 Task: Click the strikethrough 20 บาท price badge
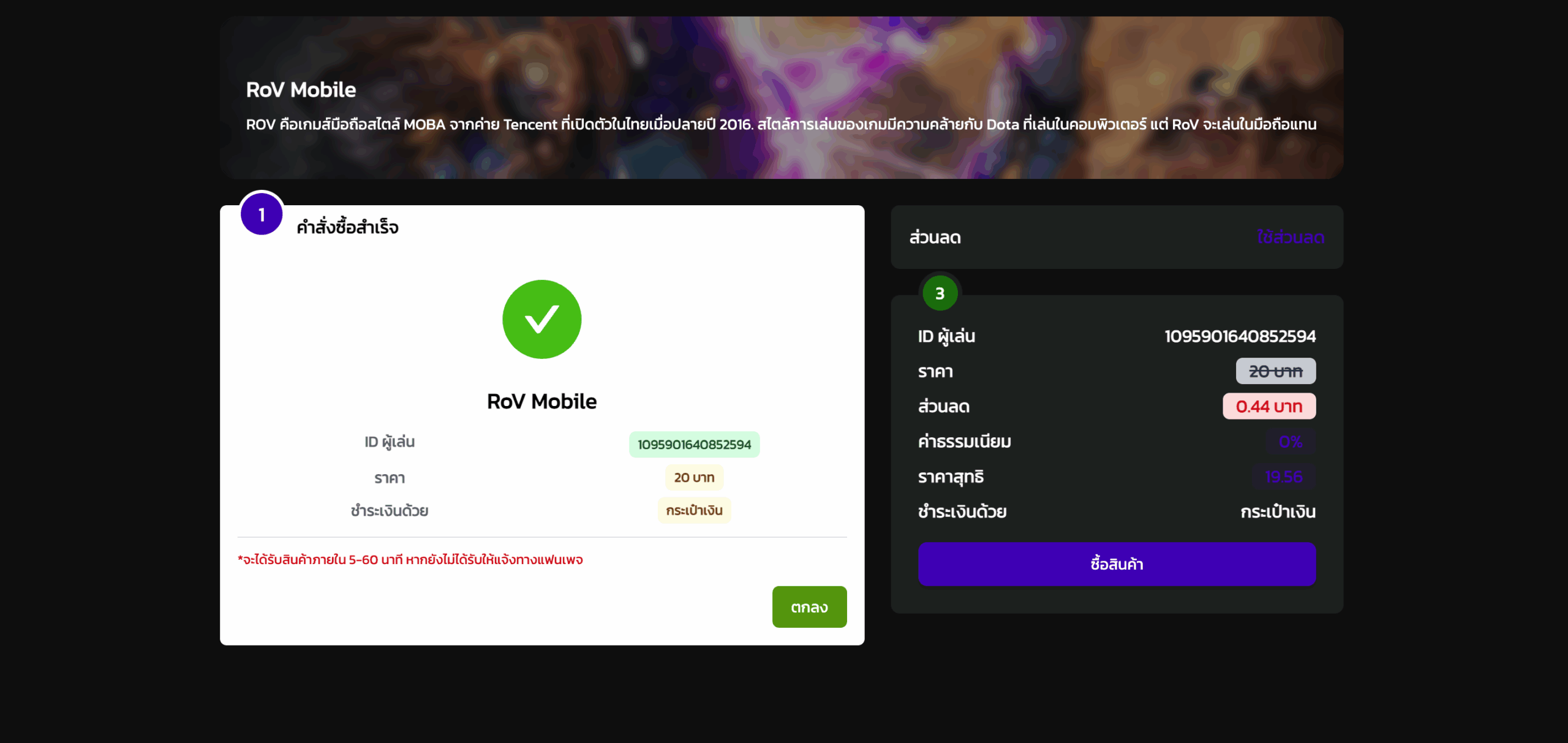click(x=1275, y=371)
